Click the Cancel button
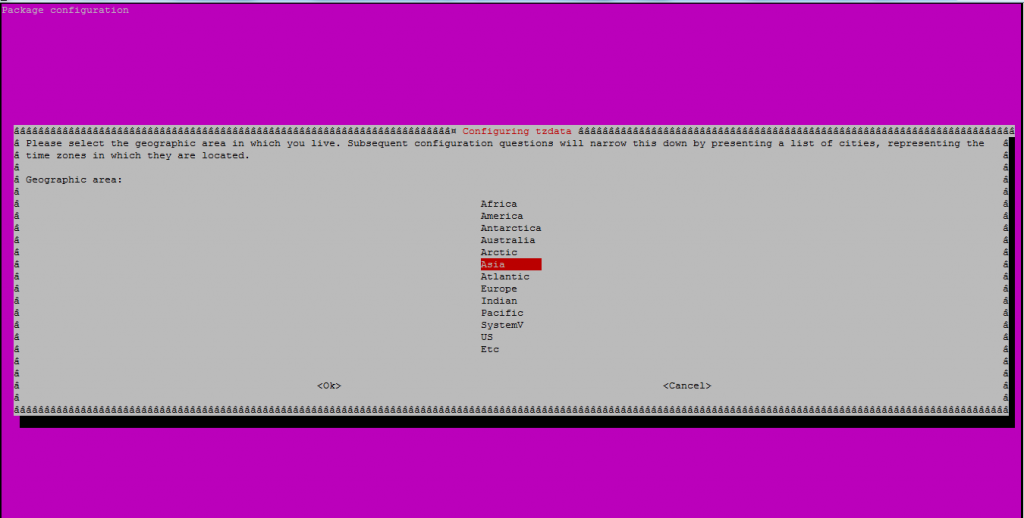This screenshot has width=1024, height=518. pyautogui.click(x=687, y=386)
